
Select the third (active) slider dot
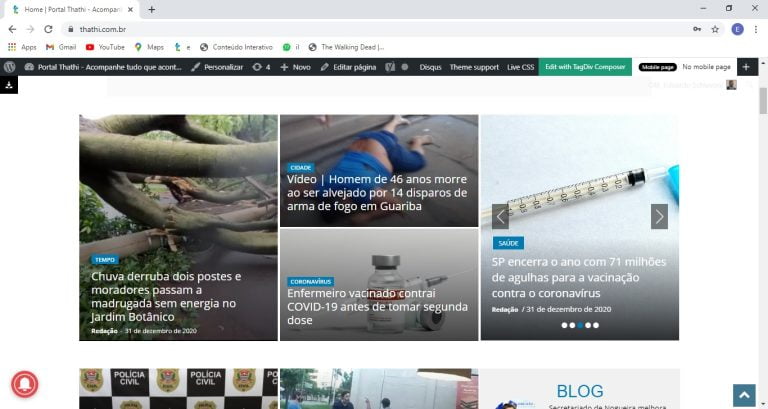(x=580, y=325)
